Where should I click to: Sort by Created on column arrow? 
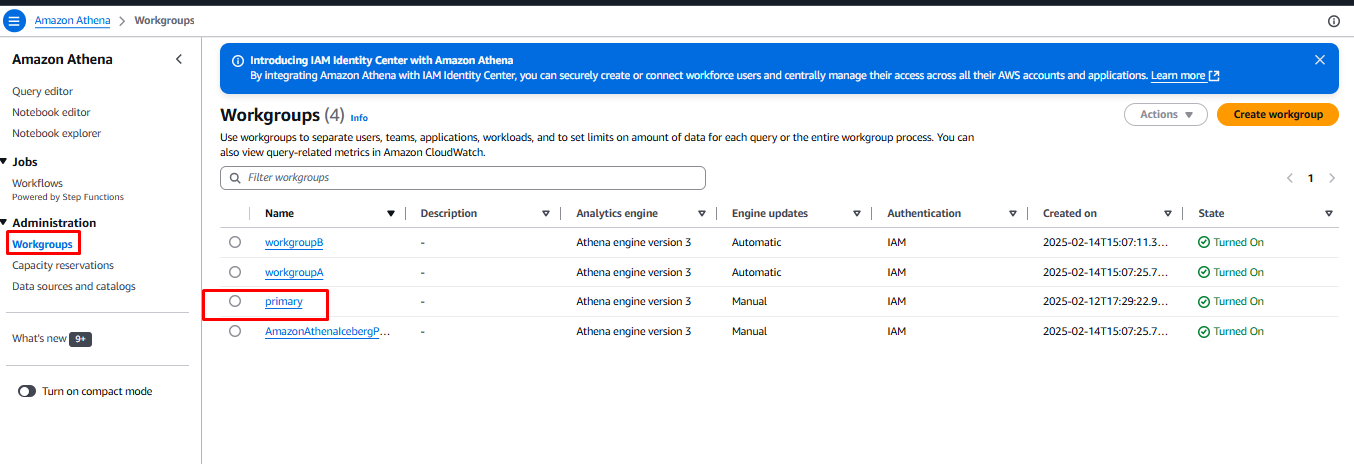pos(1168,213)
